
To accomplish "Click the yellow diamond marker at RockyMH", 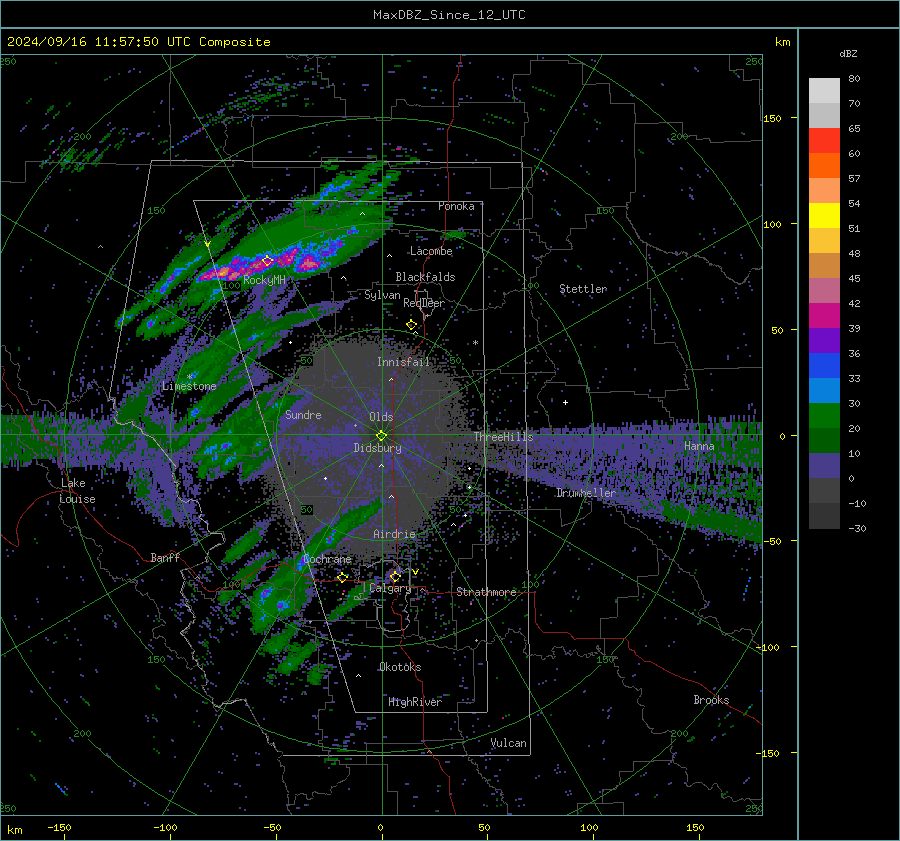I will [267, 261].
